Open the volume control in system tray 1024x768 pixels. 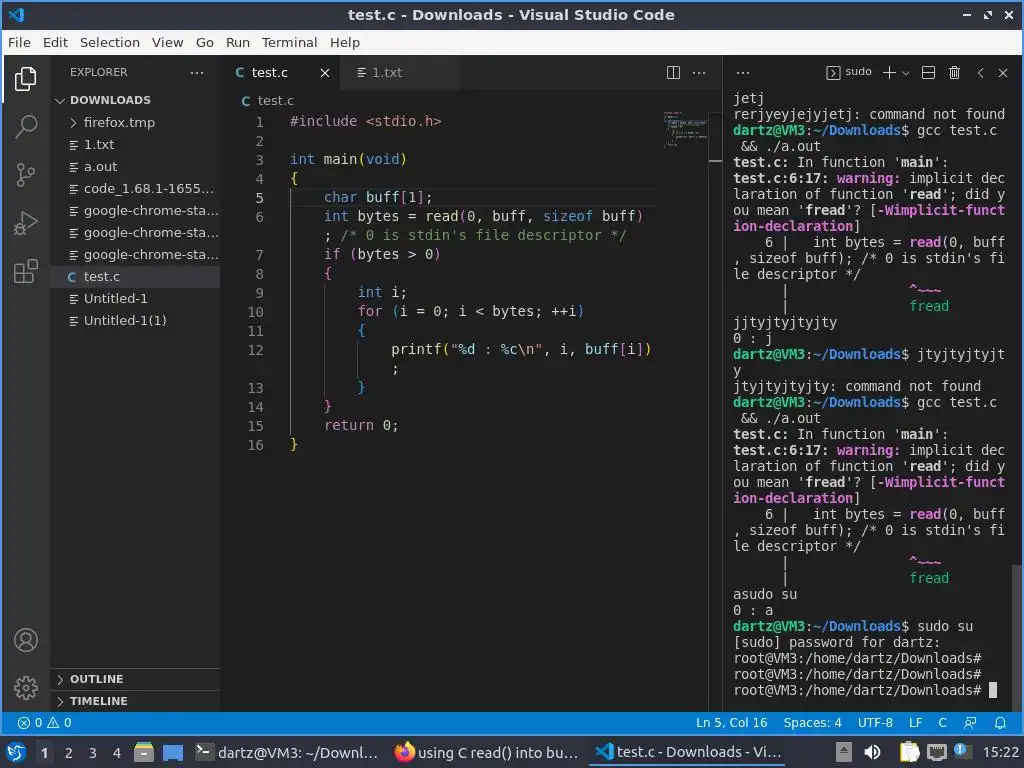(872, 752)
